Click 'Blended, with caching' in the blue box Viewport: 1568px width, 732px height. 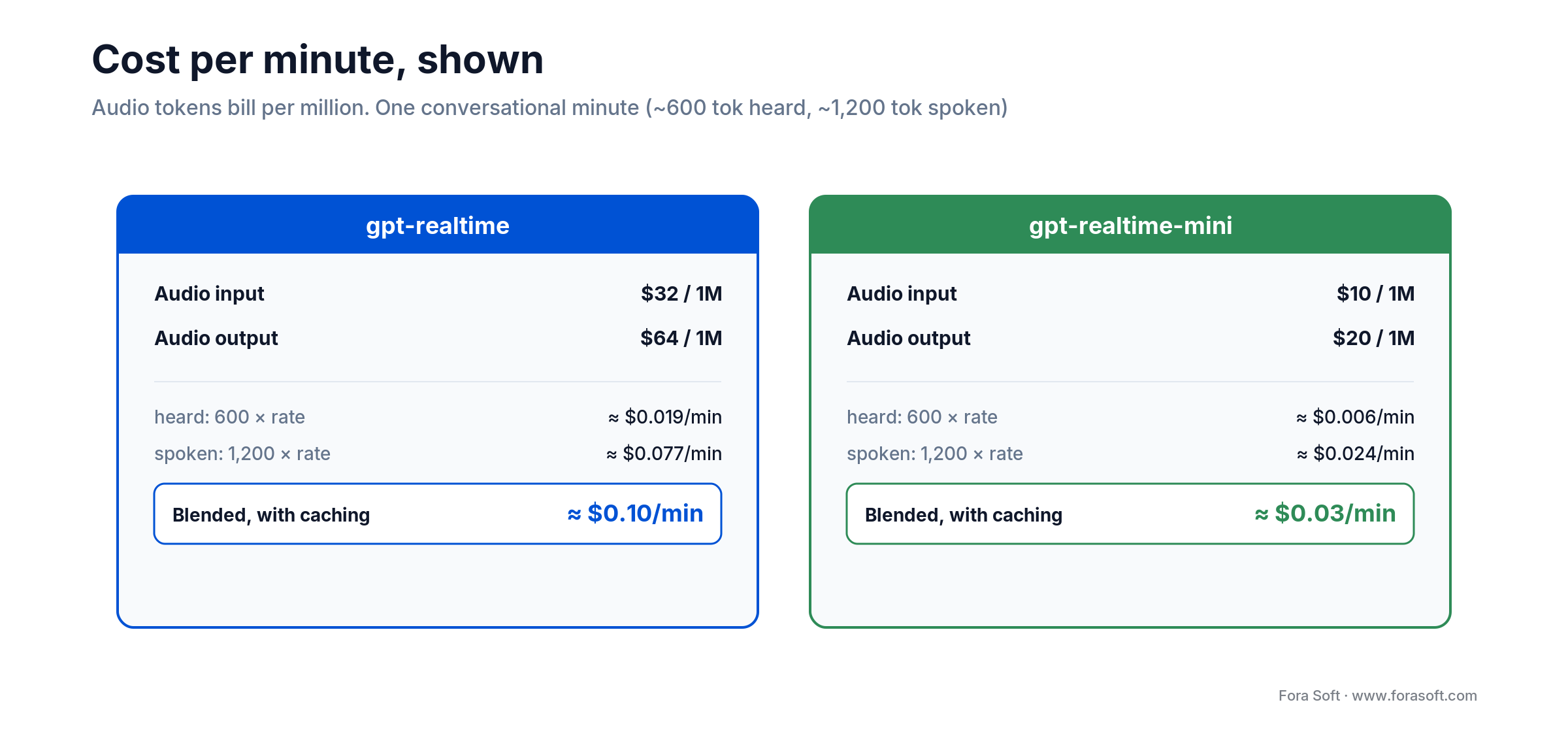pos(271,515)
